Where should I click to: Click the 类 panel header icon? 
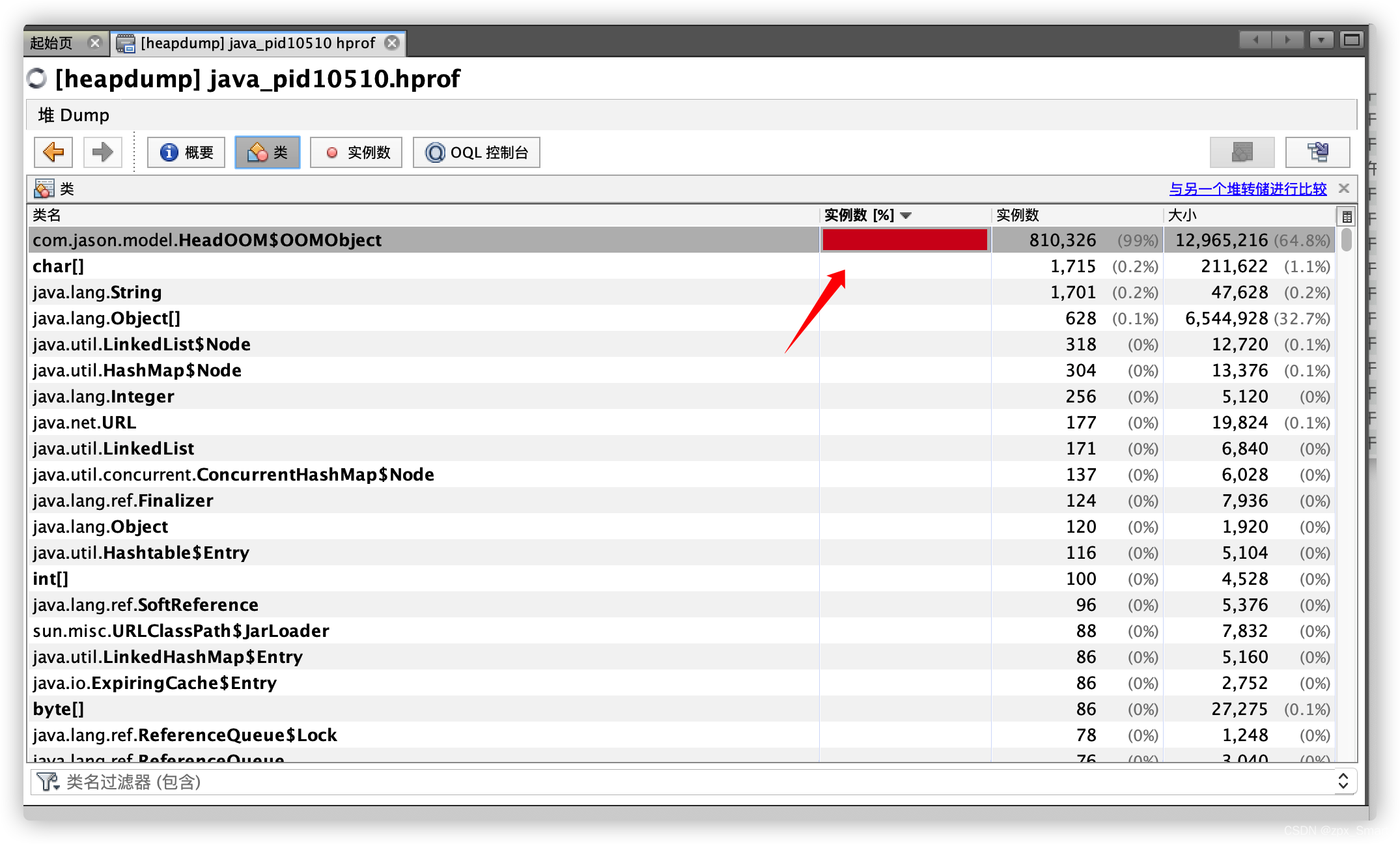pos(43,188)
